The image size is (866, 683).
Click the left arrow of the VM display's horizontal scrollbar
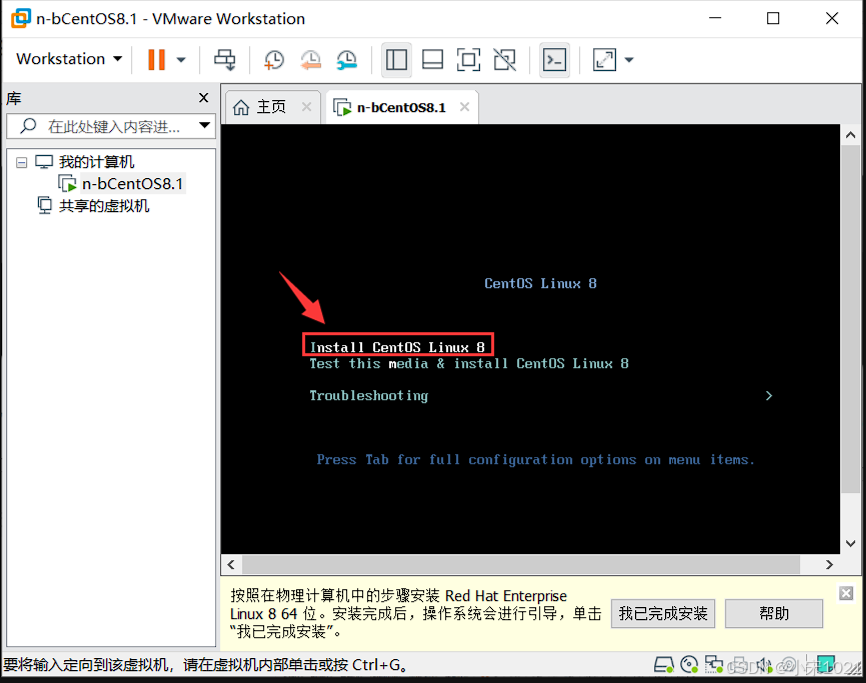(x=231, y=564)
